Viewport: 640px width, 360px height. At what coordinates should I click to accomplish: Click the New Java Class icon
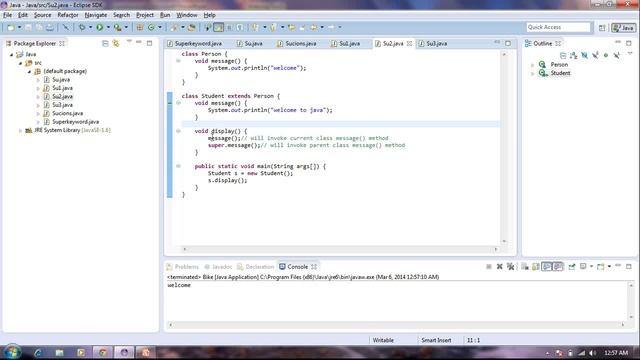click(151, 27)
